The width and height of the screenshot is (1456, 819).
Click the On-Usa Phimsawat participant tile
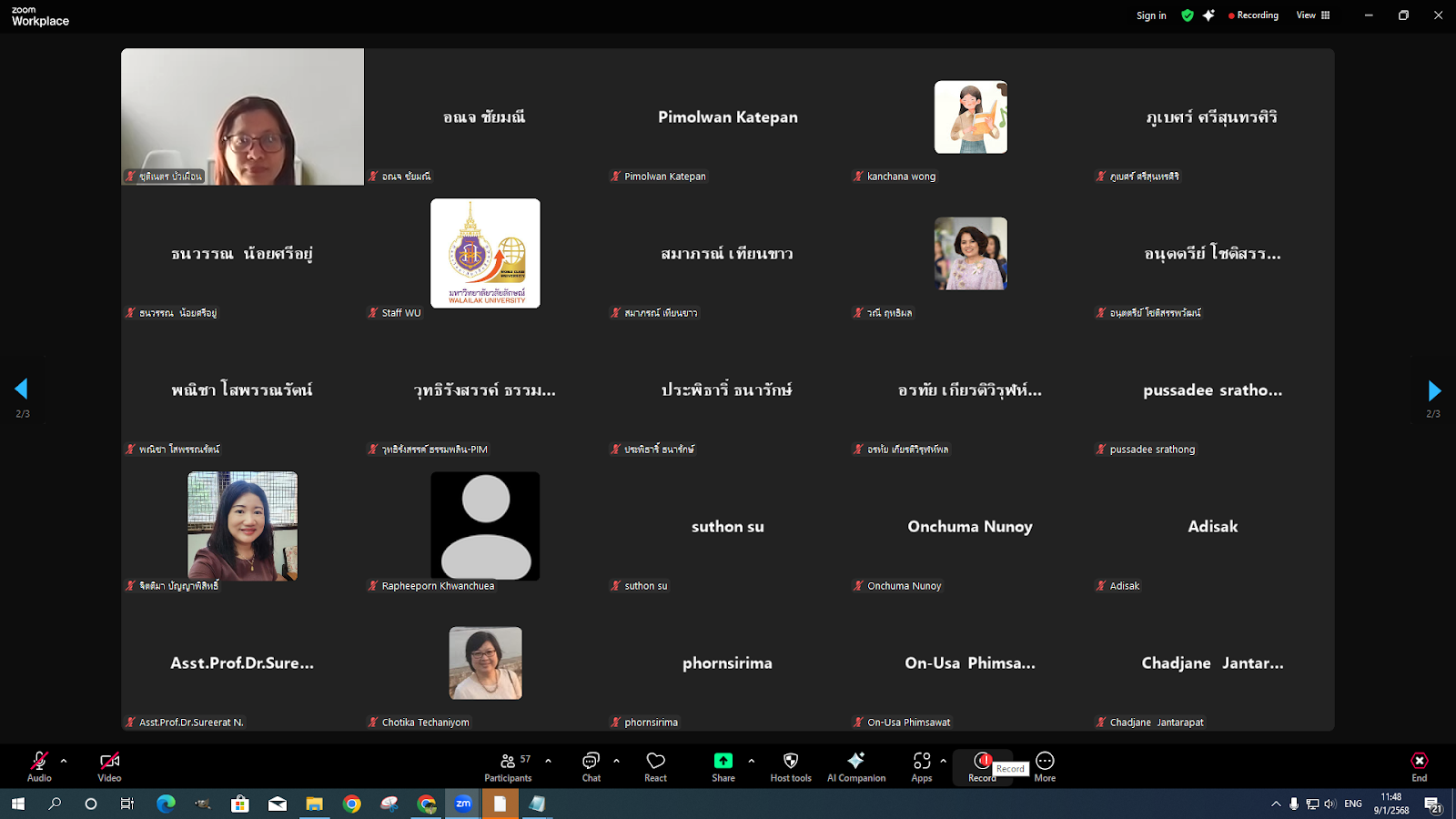(970, 662)
